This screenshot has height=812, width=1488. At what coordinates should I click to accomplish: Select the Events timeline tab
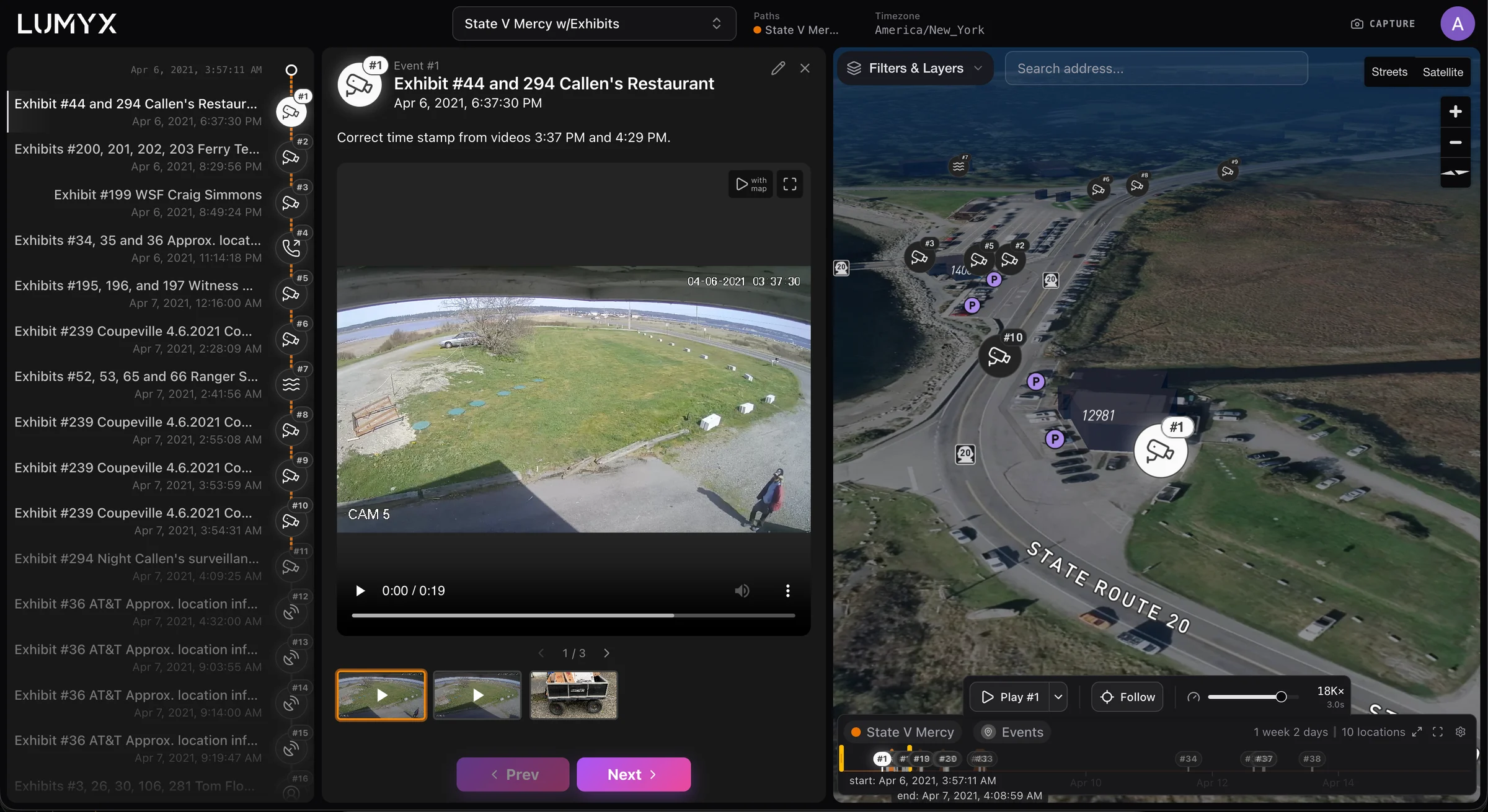click(x=1012, y=732)
